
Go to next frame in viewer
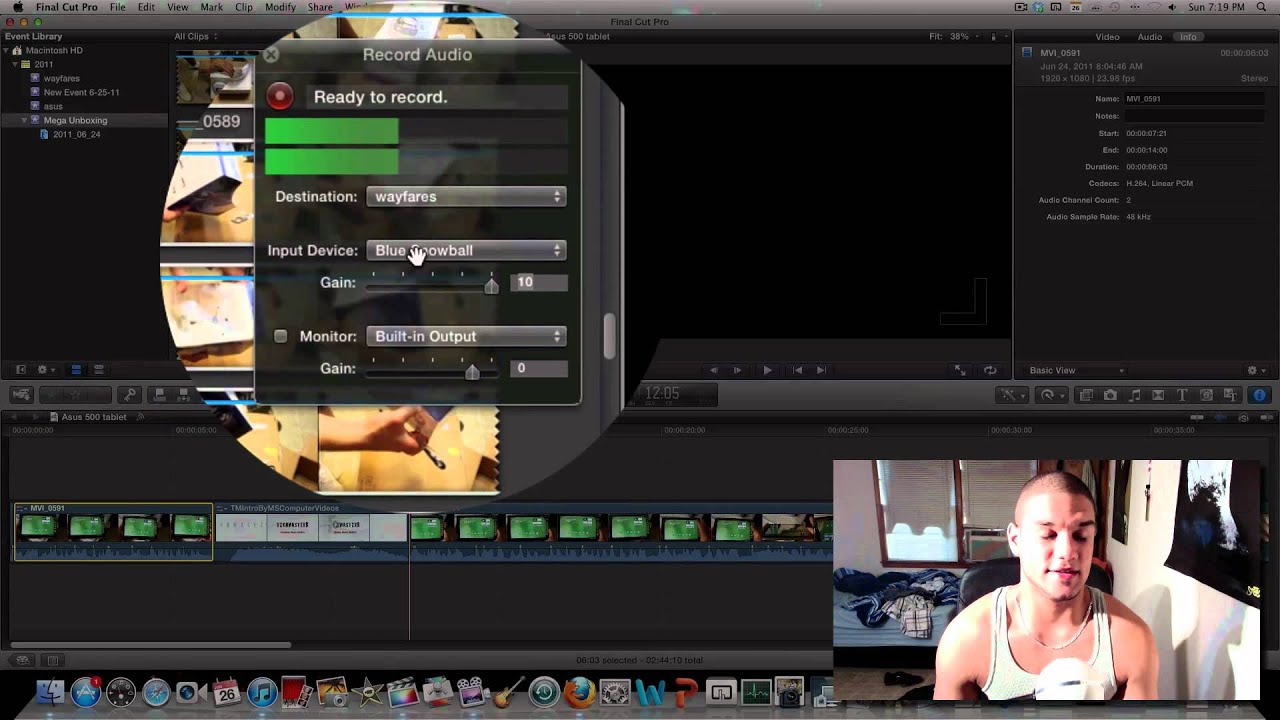click(737, 371)
